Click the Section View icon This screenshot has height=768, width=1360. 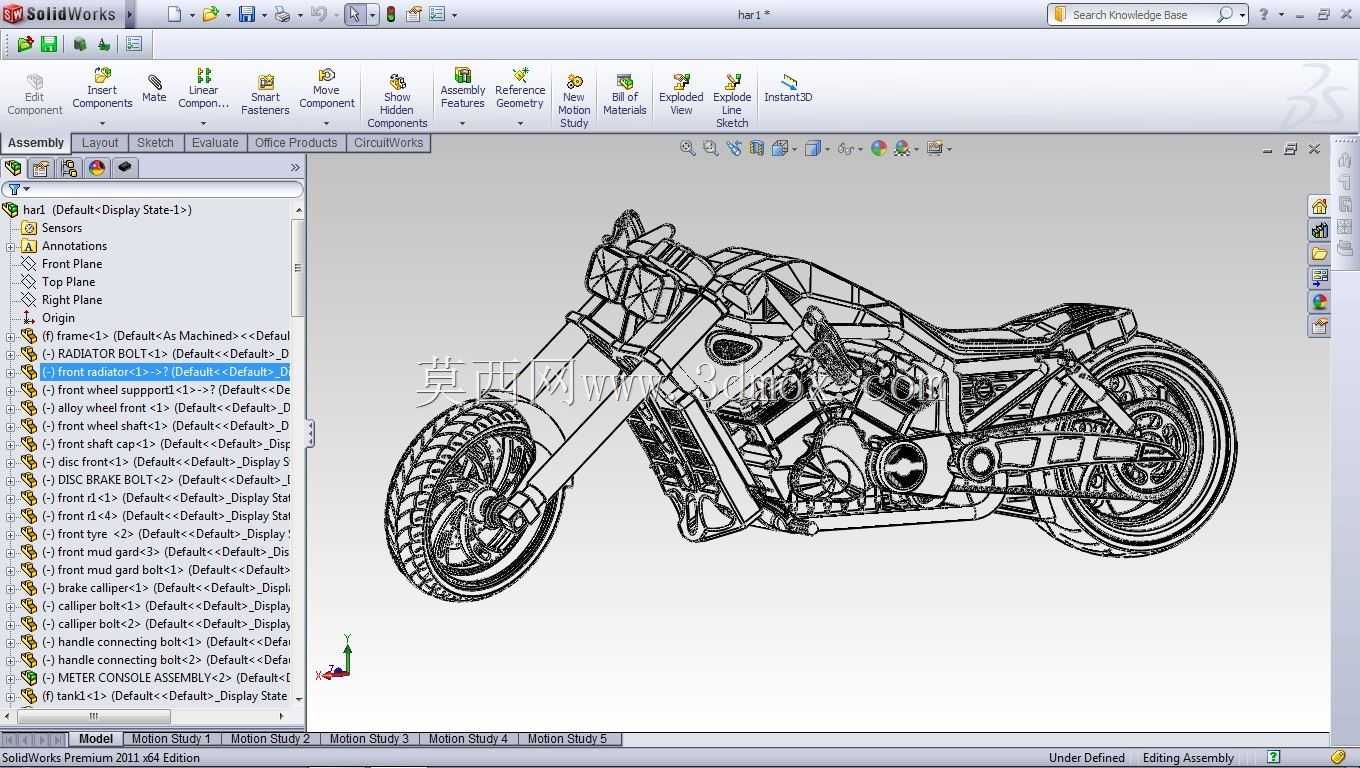pyautogui.click(x=757, y=148)
